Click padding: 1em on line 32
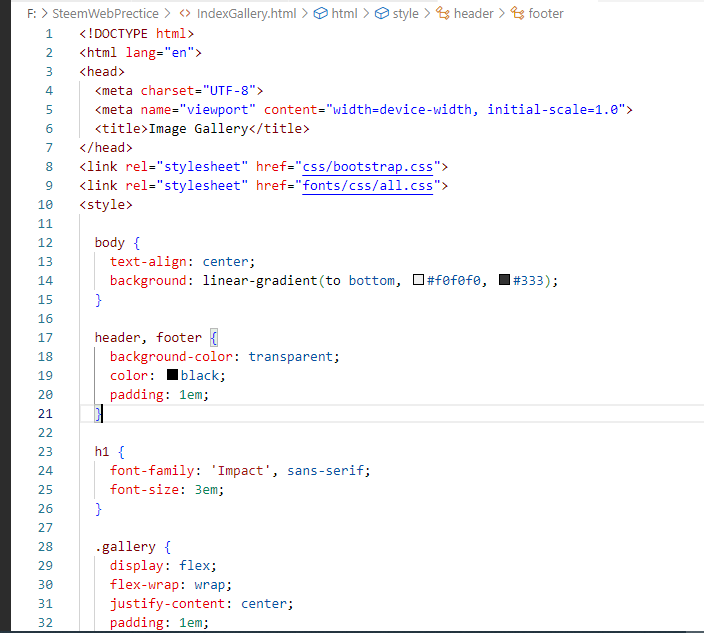 [159, 623]
